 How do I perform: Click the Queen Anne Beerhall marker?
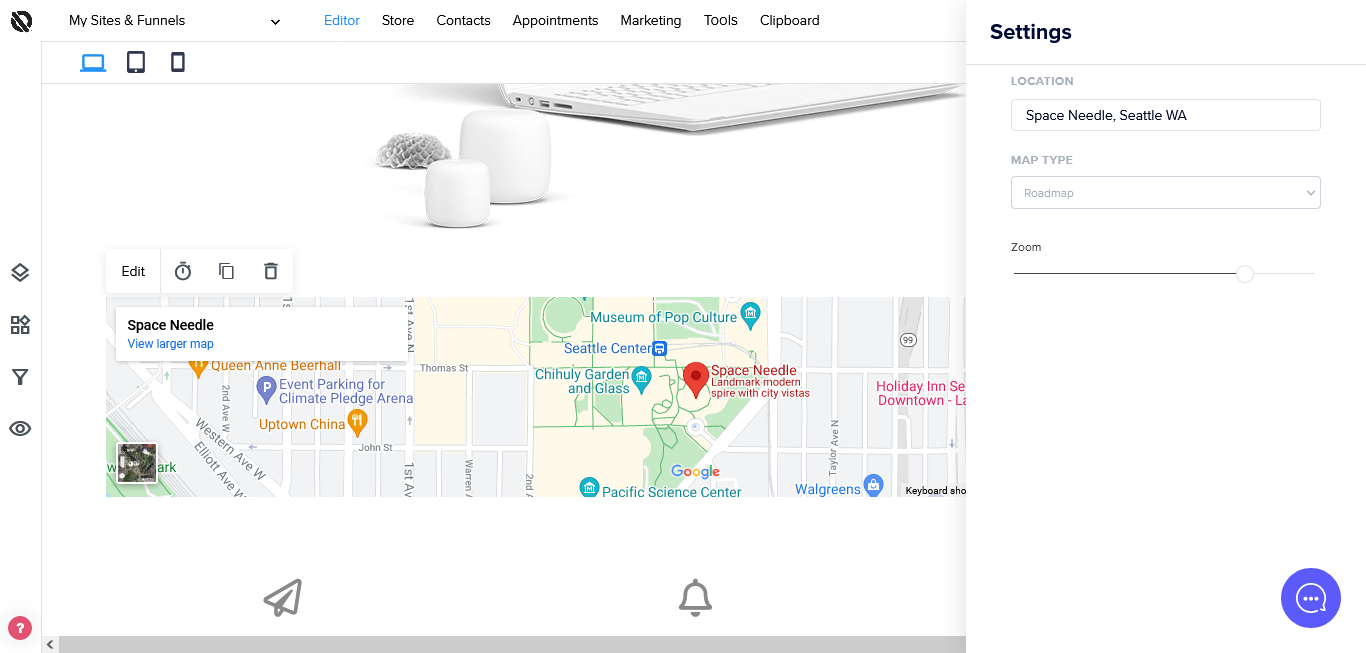pos(198,367)
